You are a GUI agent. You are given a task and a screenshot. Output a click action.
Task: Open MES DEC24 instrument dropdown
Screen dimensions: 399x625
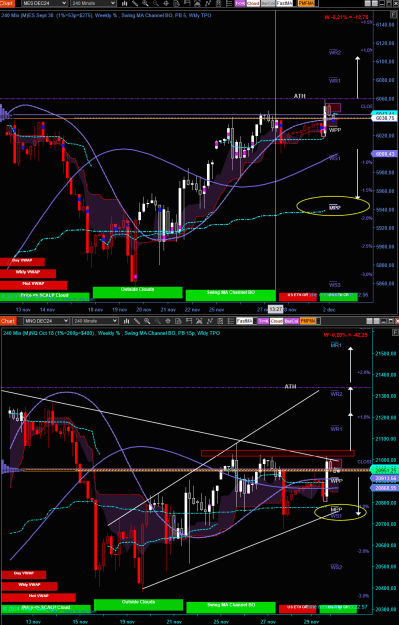click(44, 3)
